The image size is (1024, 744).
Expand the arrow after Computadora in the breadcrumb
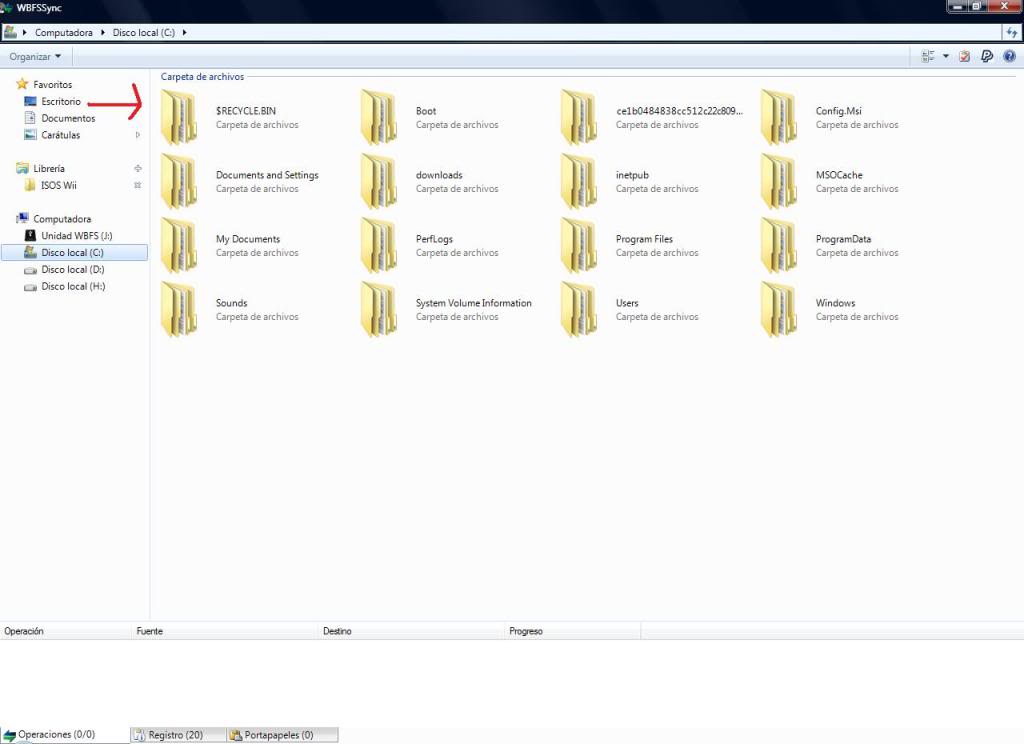[x=103, y=32]
